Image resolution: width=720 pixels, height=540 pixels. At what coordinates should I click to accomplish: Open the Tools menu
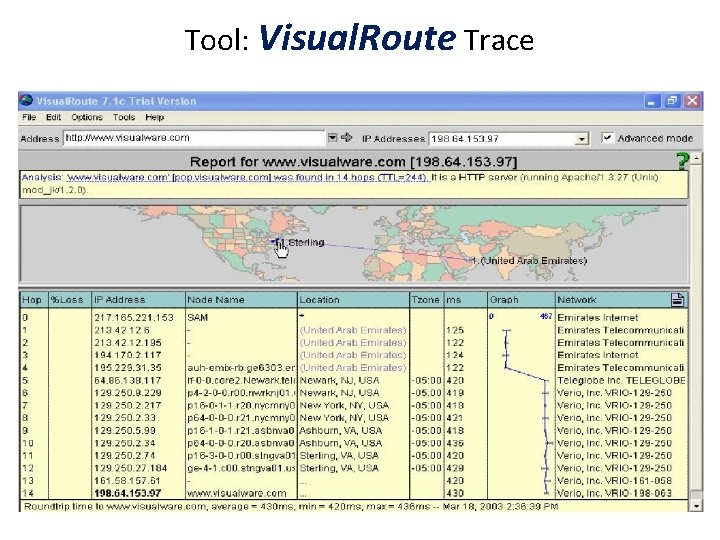(x=124, y=117)
